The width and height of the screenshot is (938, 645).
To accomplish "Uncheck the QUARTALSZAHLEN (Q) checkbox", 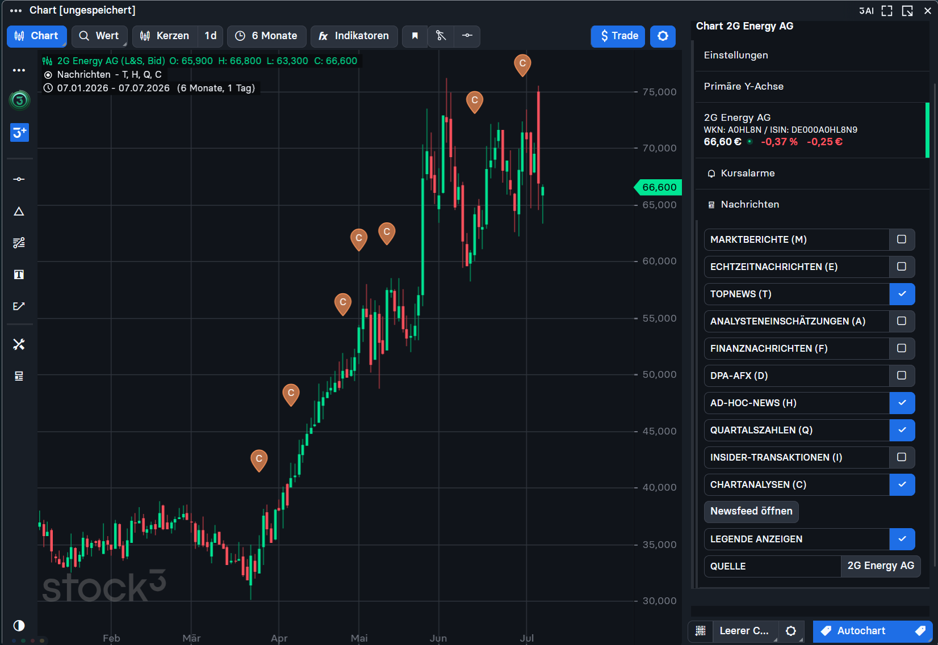I will (x=902, y=430).
